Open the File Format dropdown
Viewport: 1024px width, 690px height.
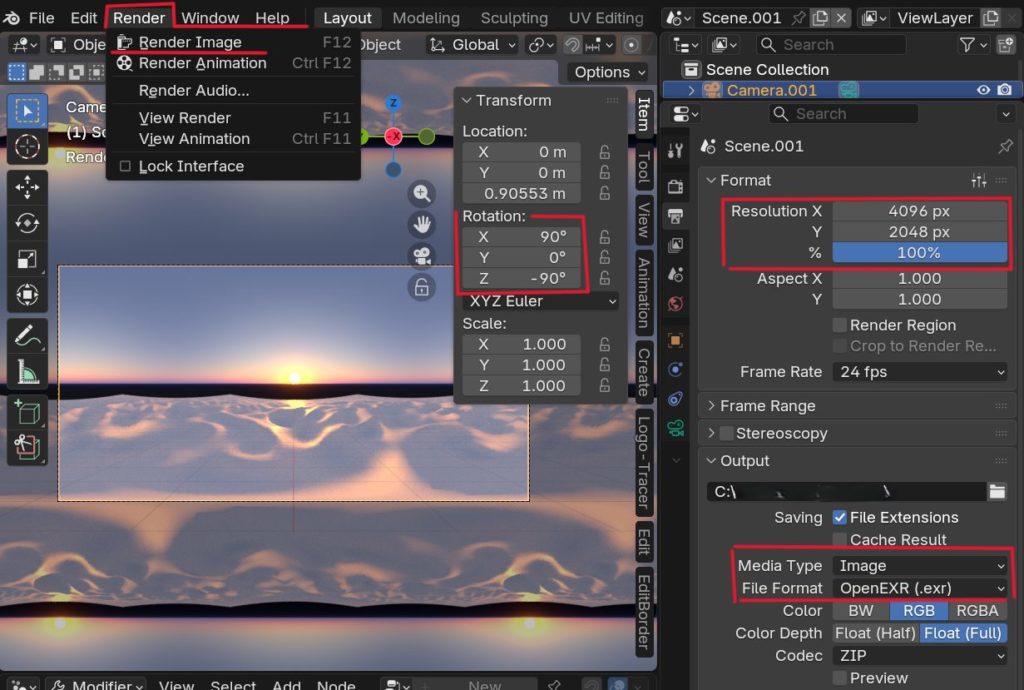[x=919, y=588]
